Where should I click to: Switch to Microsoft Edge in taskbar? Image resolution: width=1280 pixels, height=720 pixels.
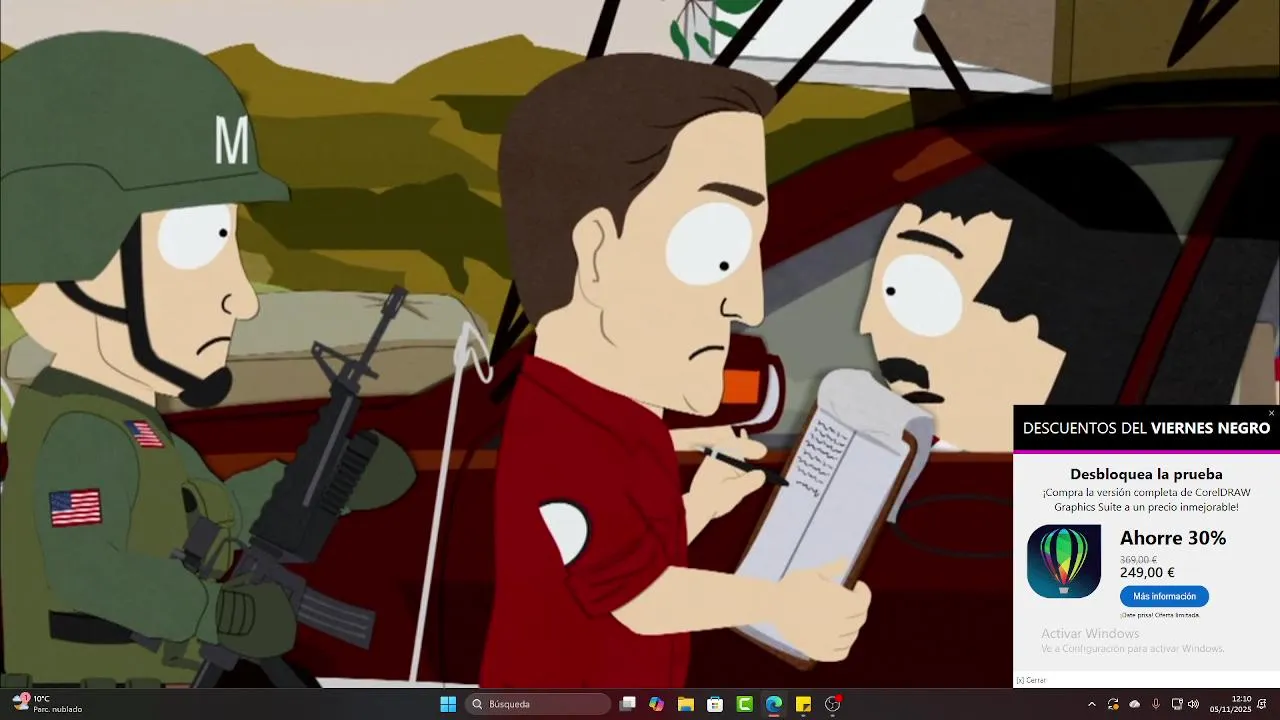(x=773, y=704)
